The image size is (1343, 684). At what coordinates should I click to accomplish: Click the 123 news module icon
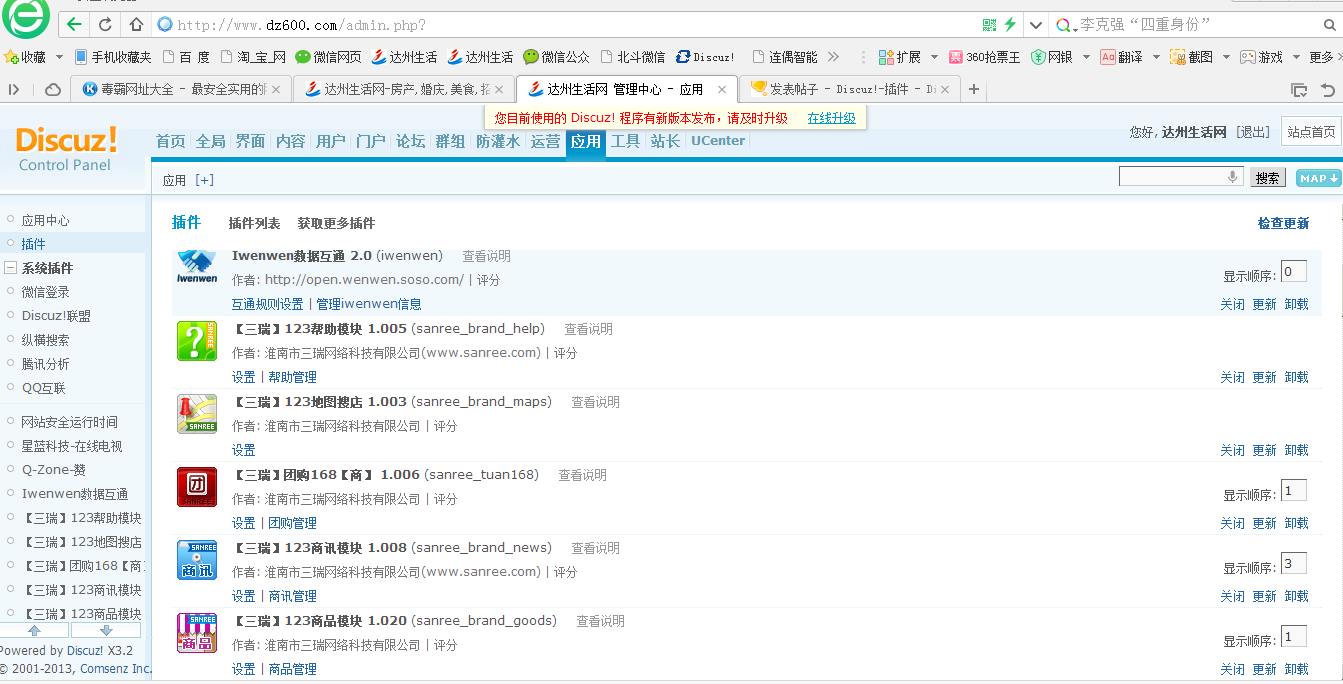tap(197, 560)
